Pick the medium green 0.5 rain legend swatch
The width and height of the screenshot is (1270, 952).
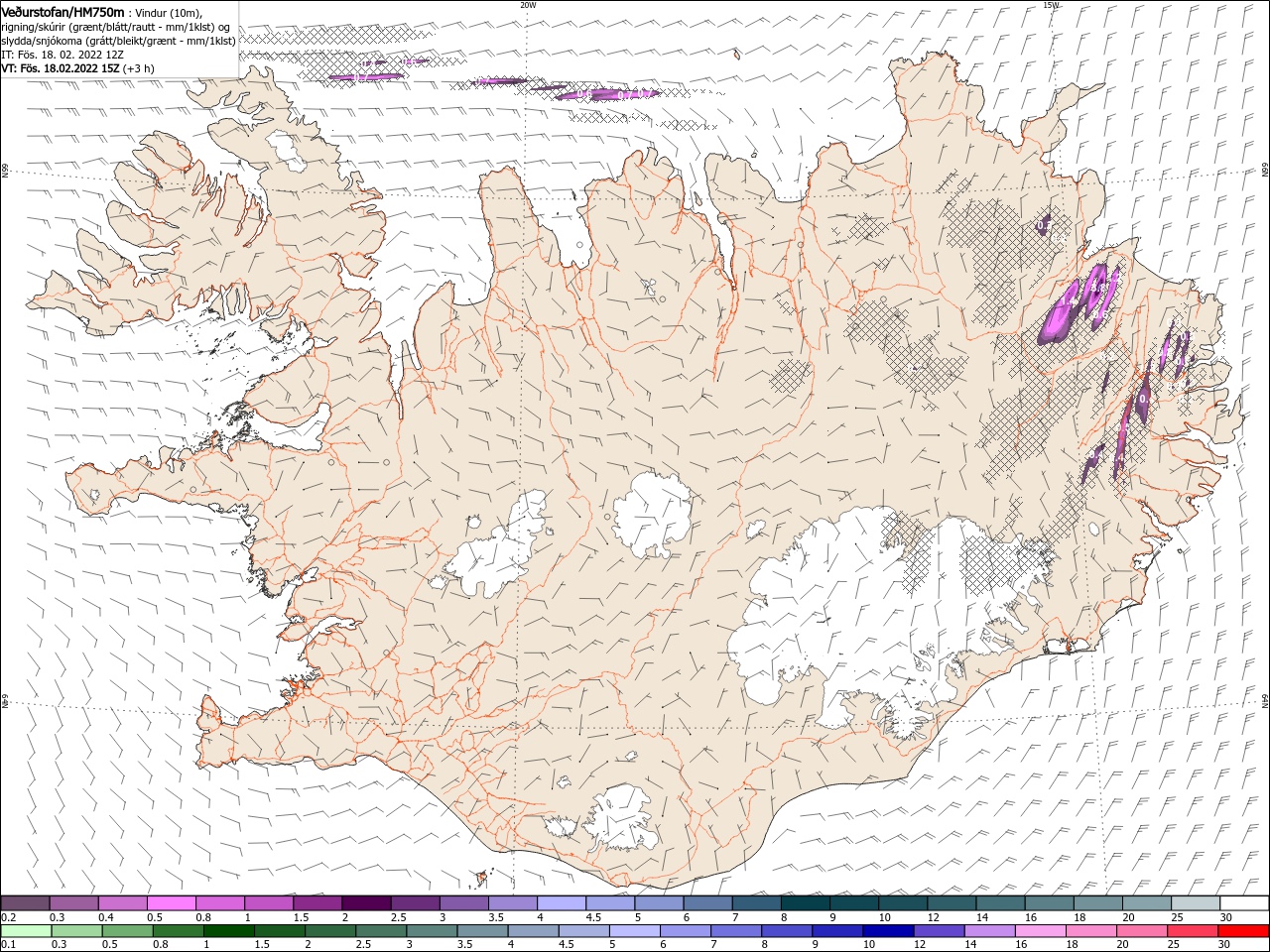pyautogui.click(x=128, y=931)
